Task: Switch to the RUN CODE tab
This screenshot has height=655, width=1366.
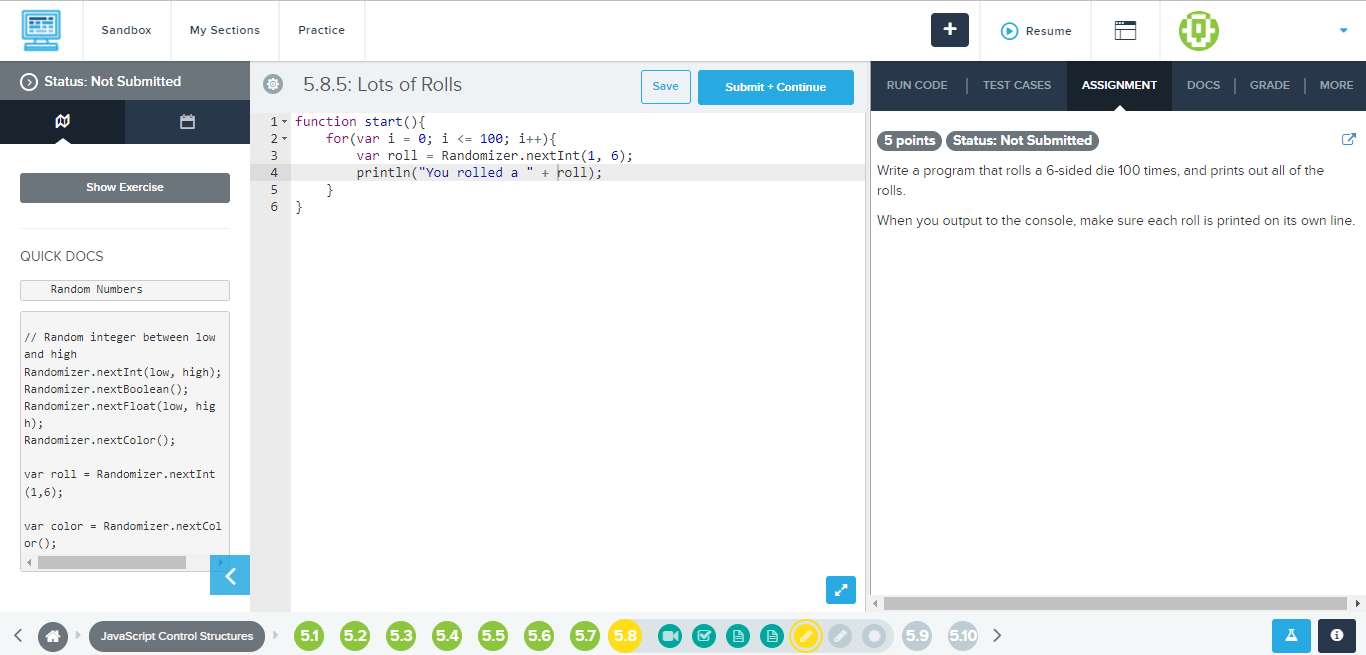Action: pos(917,86)
